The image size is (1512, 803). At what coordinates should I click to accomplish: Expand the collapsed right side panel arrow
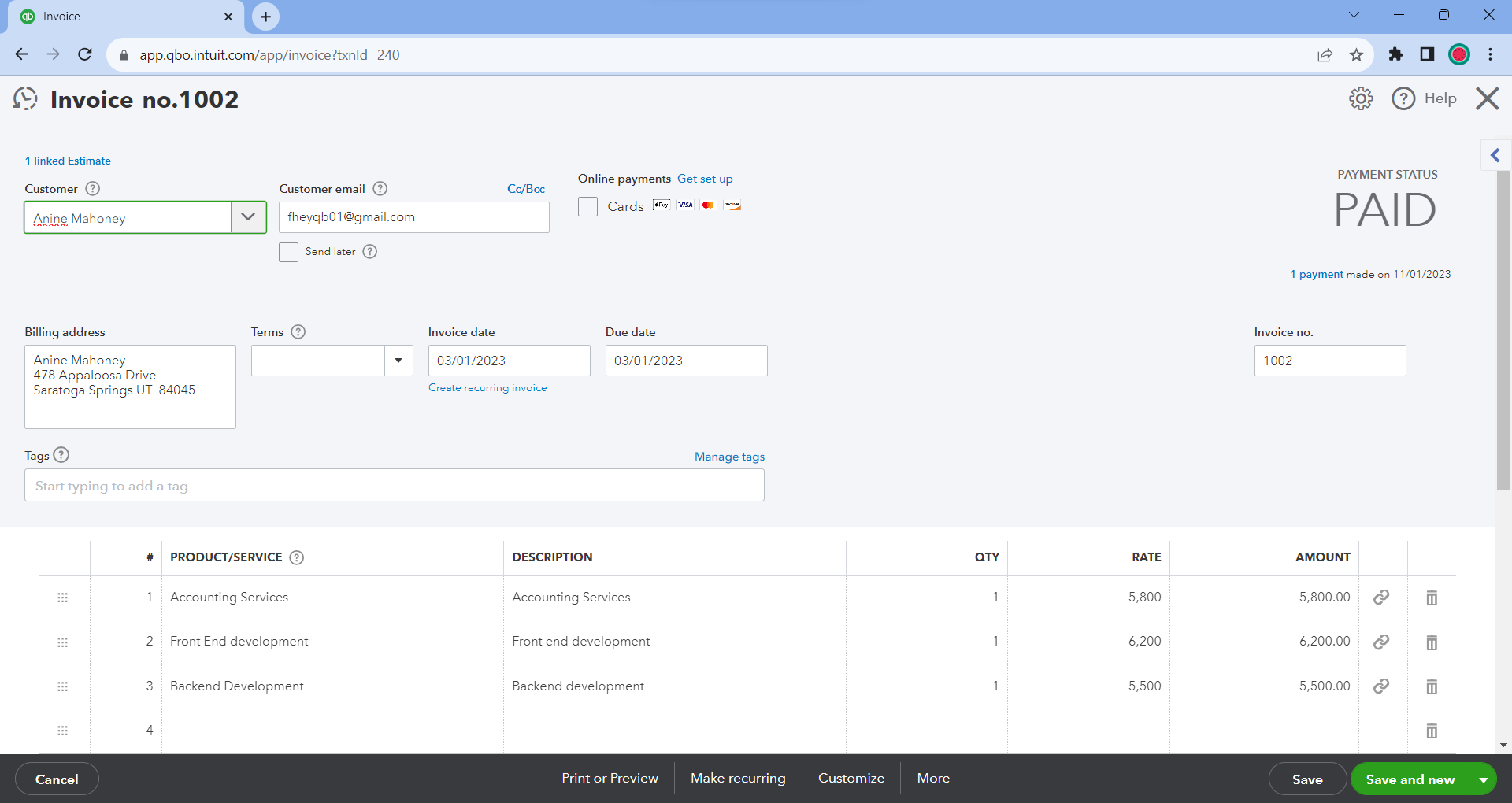(x=1495, y=155)
